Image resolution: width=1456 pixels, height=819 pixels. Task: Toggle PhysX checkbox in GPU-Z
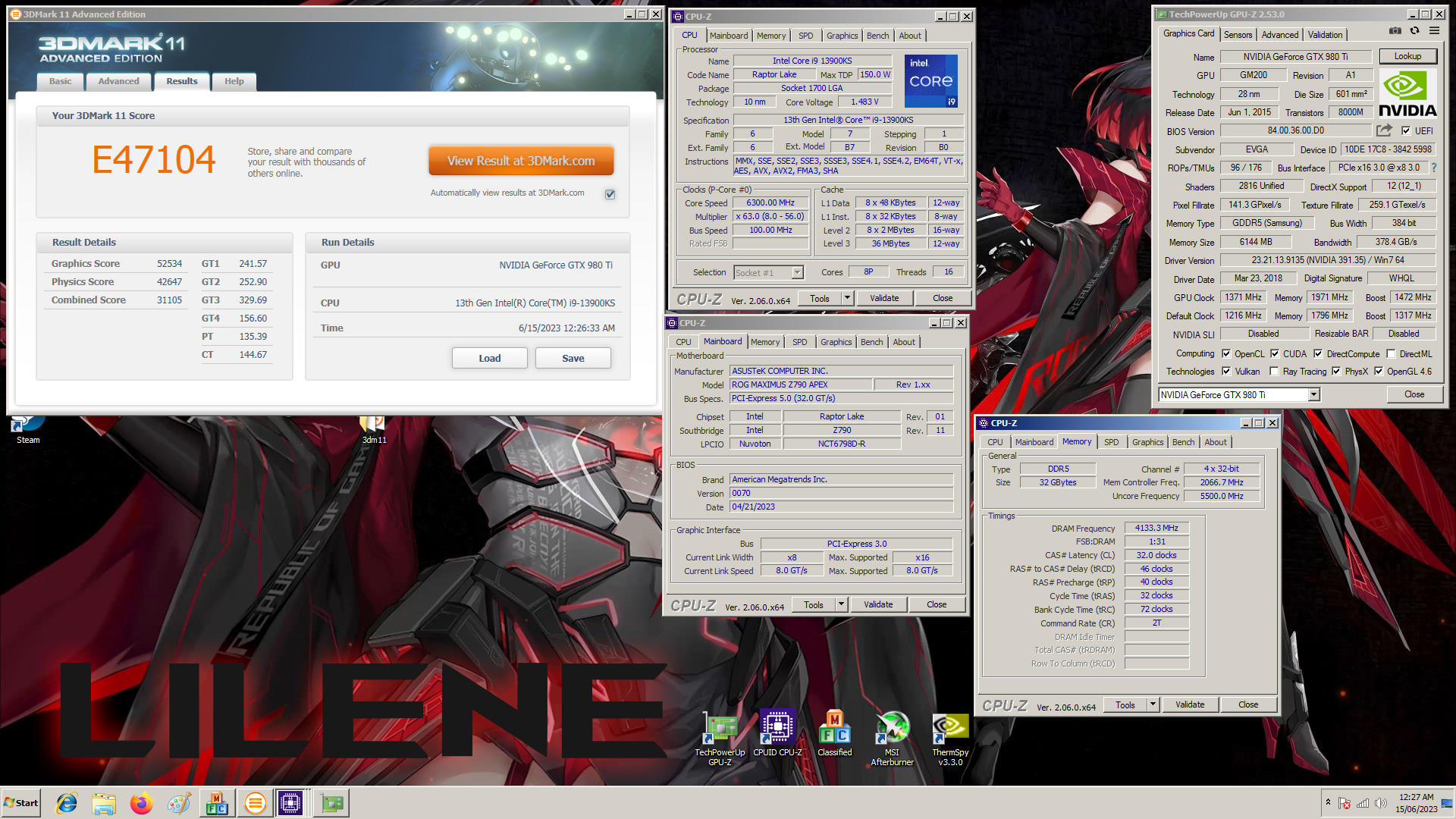pyautogui.click(x=1336, y=371)
